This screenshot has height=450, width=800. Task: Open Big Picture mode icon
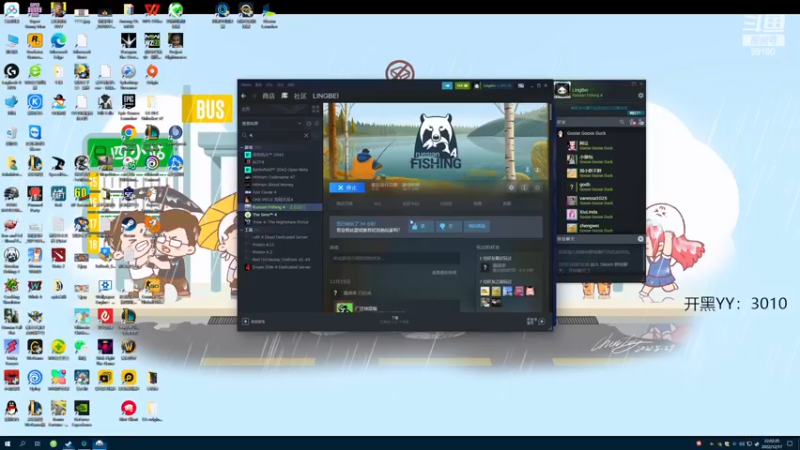(x=521, y=86)
